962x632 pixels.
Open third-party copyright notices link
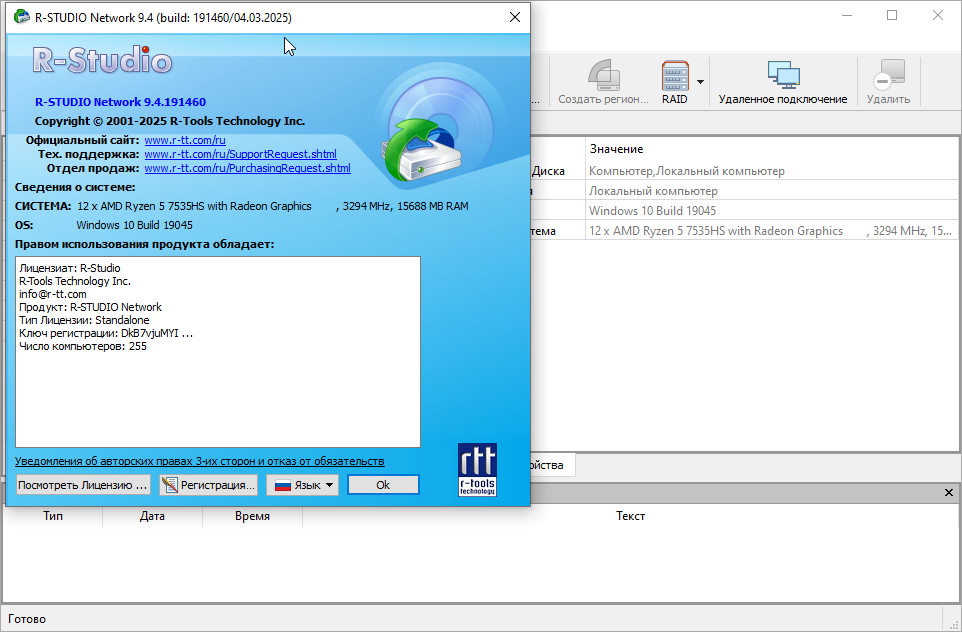tap(199, 461)
